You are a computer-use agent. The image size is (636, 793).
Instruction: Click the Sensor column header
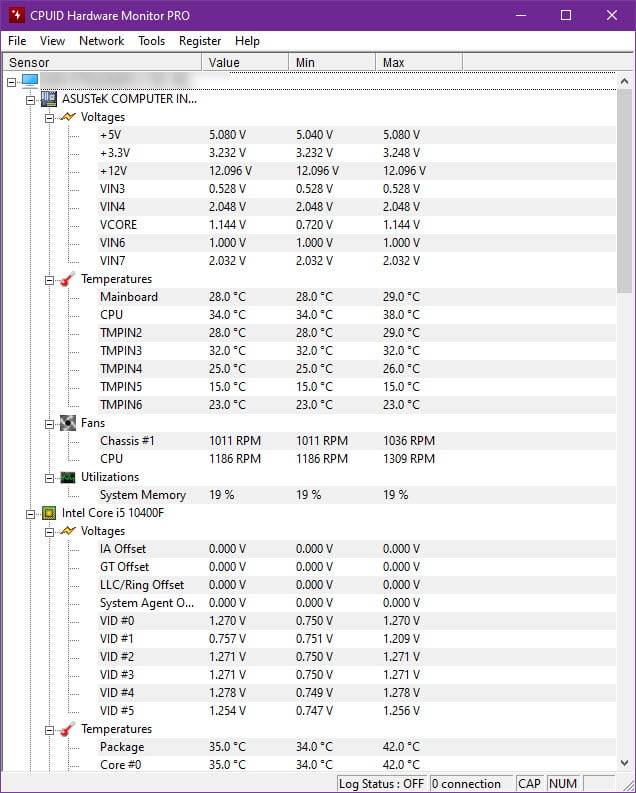point(102,62)
